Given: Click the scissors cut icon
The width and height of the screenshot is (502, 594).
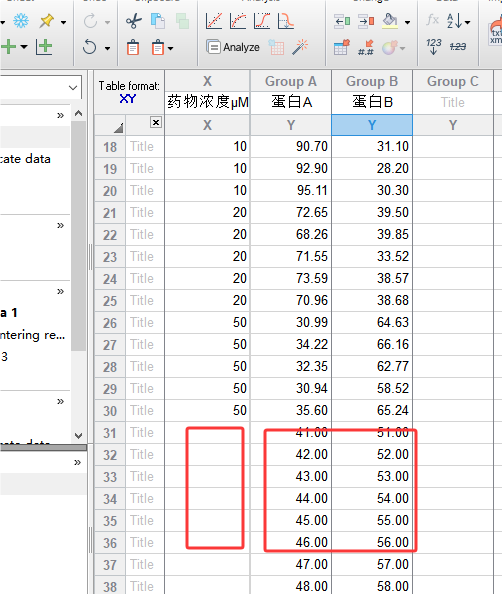Looking at the screenshot, I should (133, 21).
